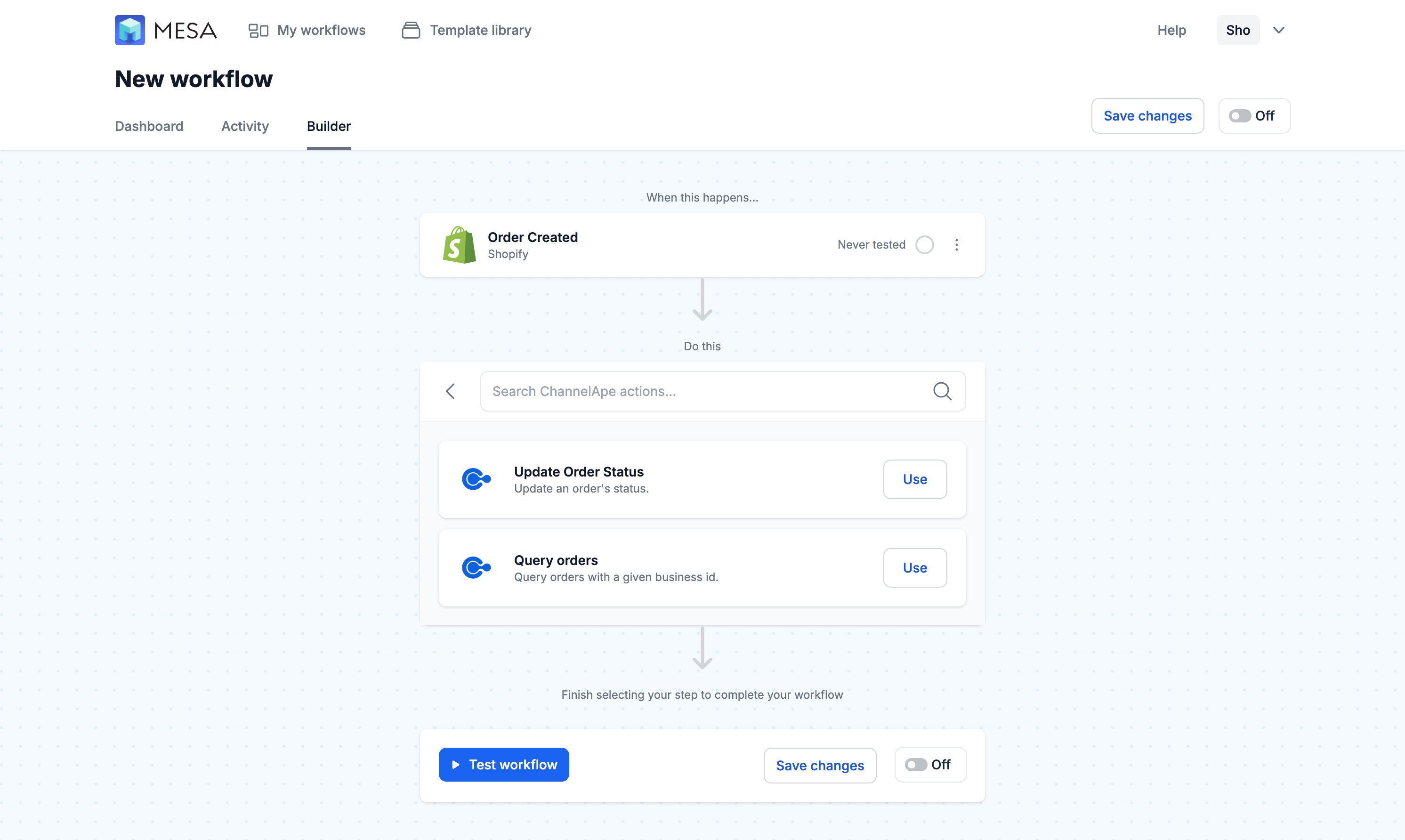Select the Builder tab
The width and height of the screenshot is (1405, 840).
pos(329,126)
